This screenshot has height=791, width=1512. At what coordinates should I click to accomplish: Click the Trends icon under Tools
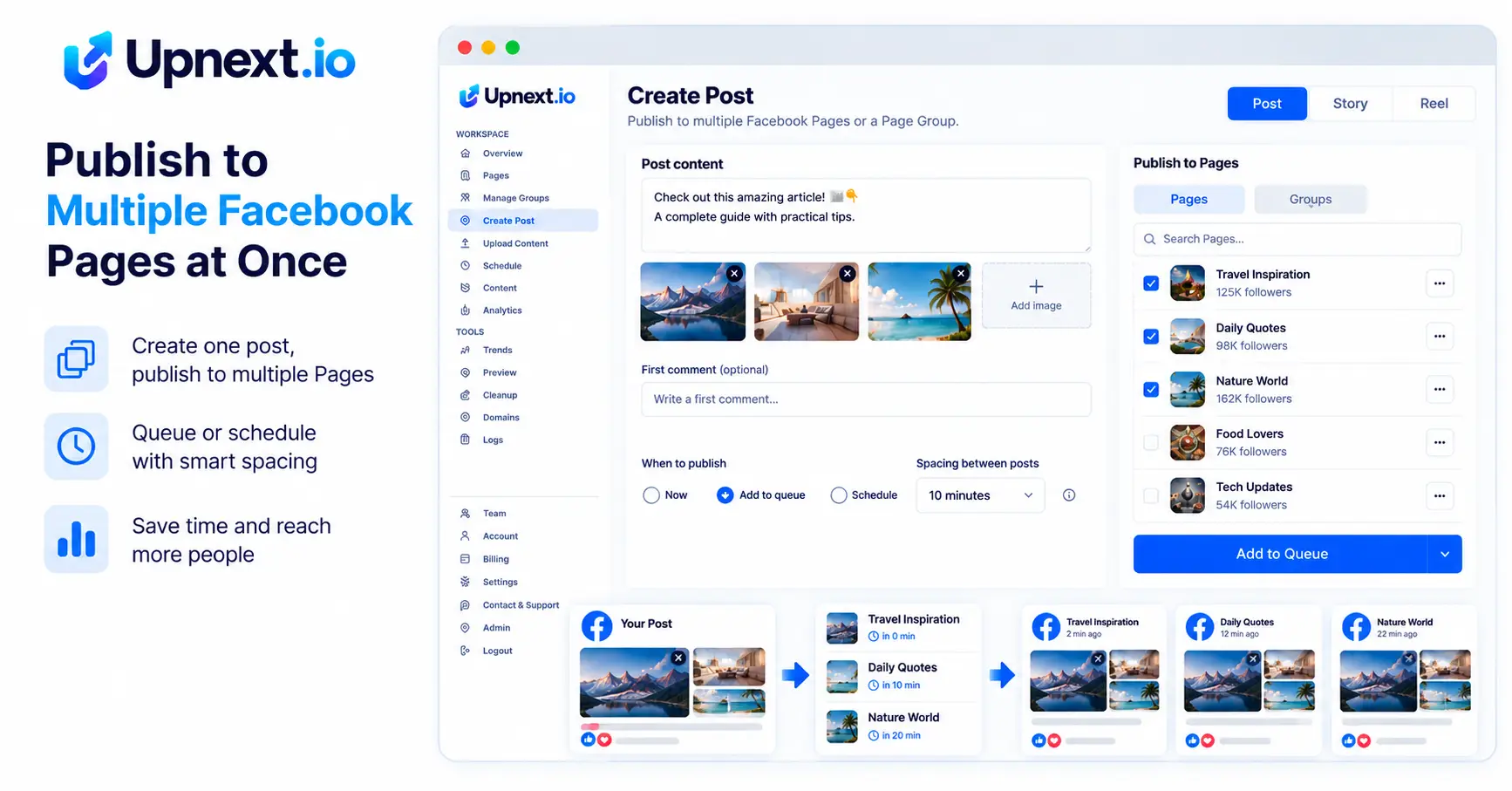[465, 351]
